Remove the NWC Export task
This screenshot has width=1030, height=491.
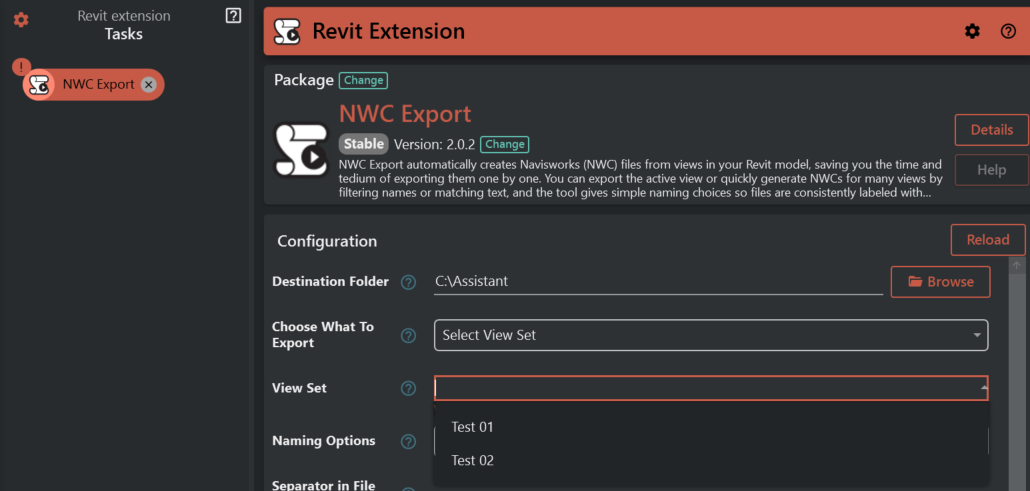coord(148,84)
